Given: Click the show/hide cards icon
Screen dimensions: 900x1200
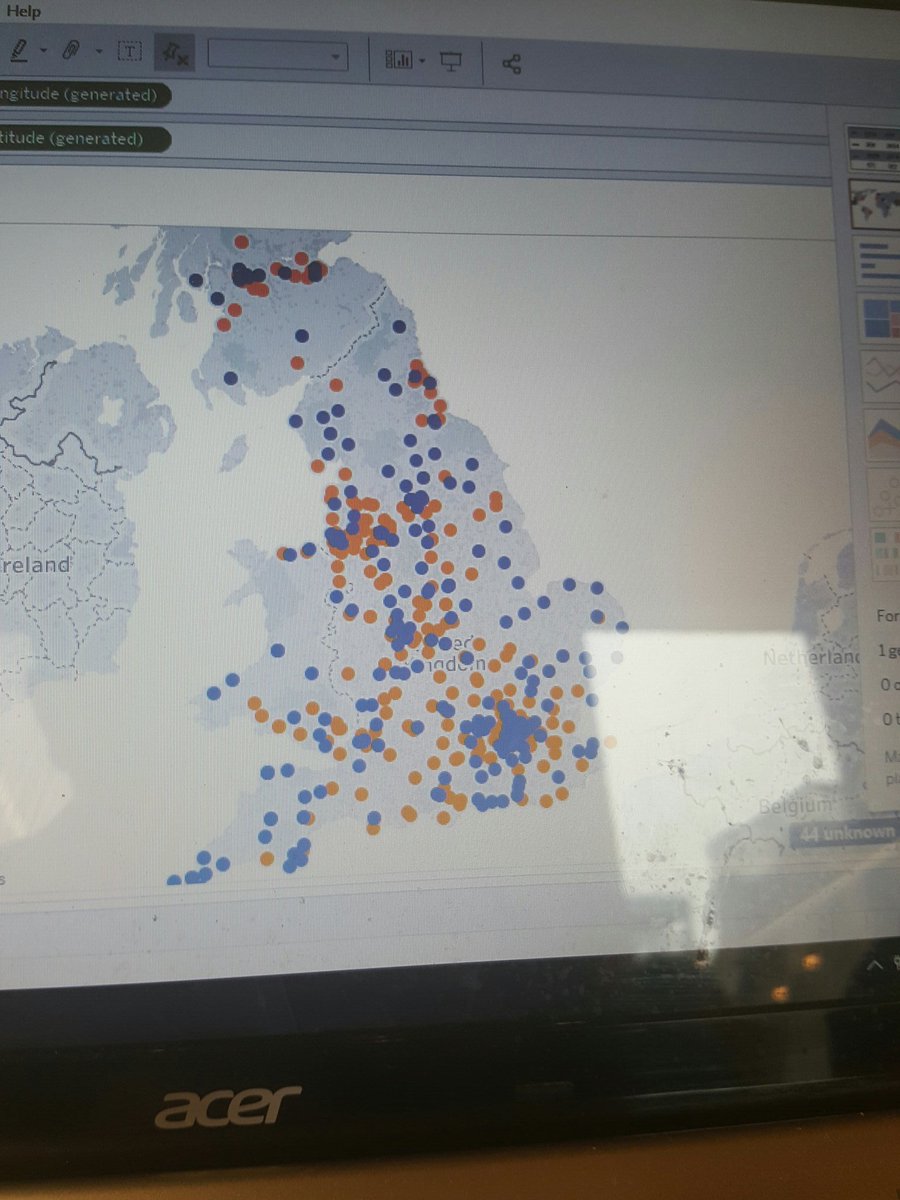Looking at the screenshot, I should click(399, 61).
